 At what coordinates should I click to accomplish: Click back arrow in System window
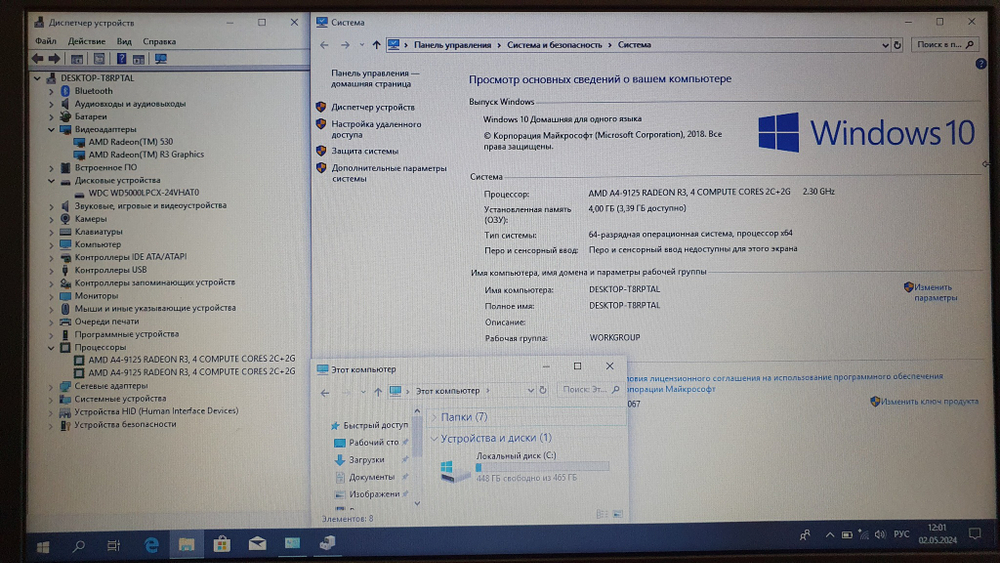pos(324,45)
